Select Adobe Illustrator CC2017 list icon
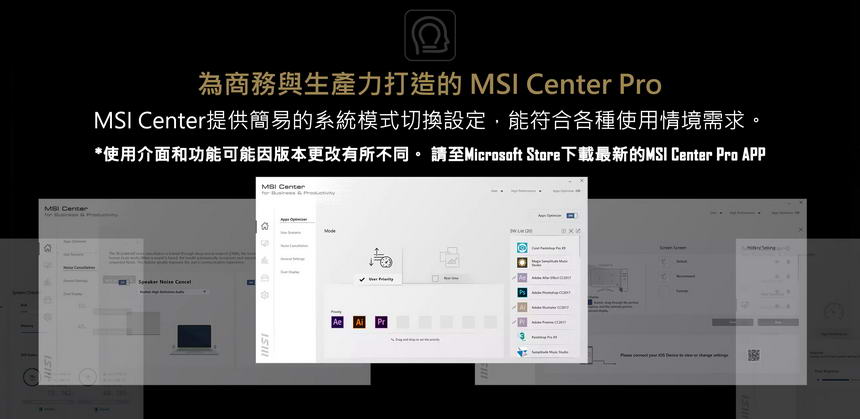 pos(522,307)
